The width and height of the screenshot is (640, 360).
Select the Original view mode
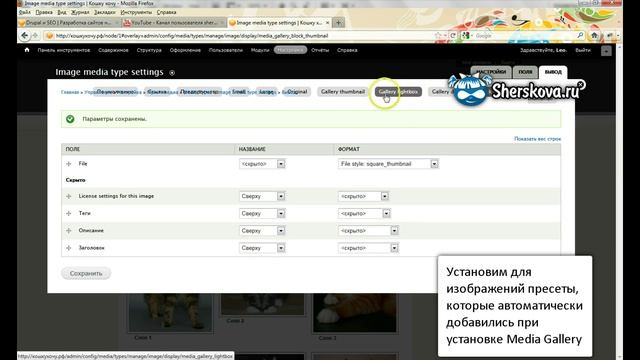[x=297, y=91]
